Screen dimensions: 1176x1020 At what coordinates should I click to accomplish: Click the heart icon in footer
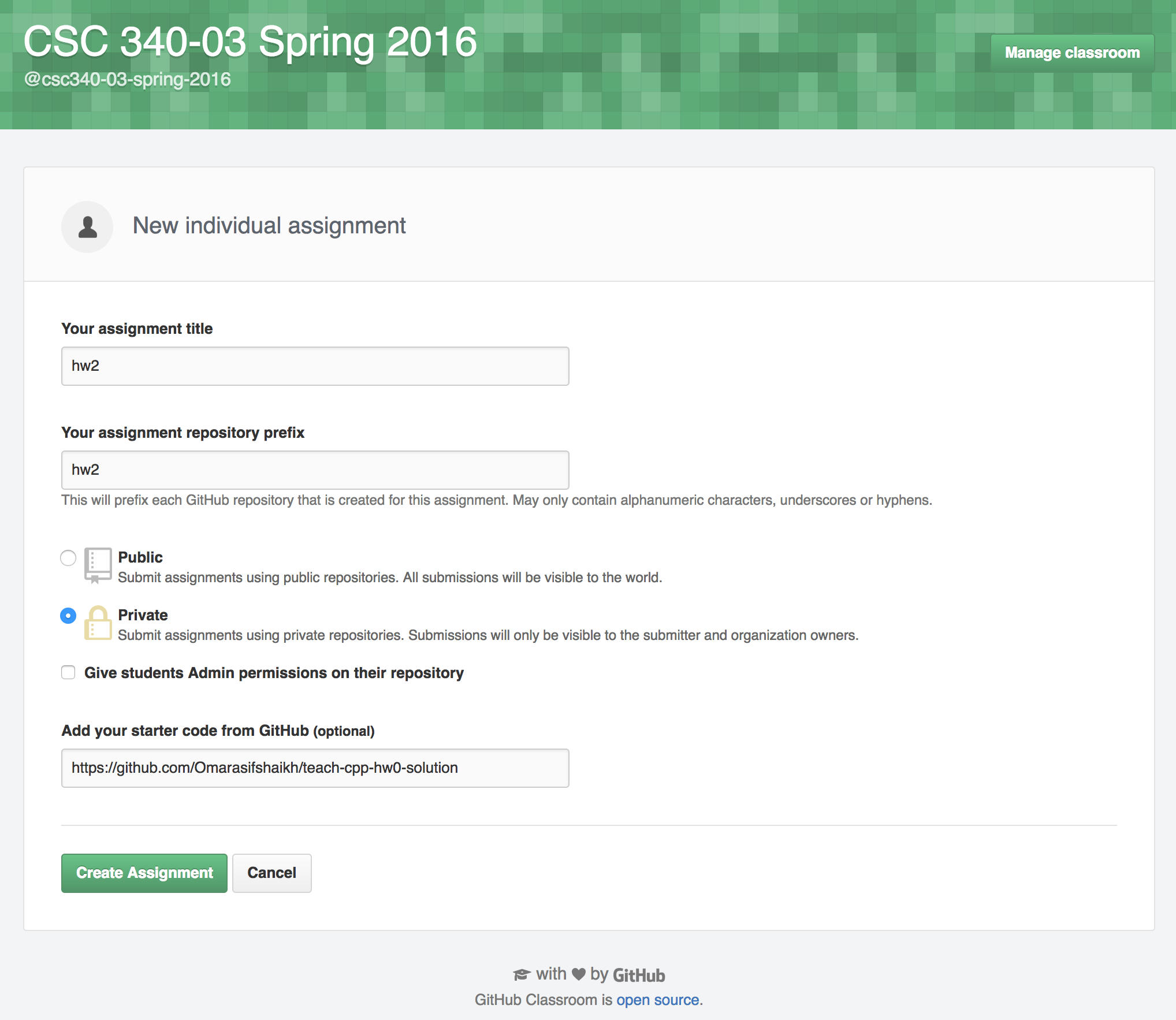click(x=578, y=974)
